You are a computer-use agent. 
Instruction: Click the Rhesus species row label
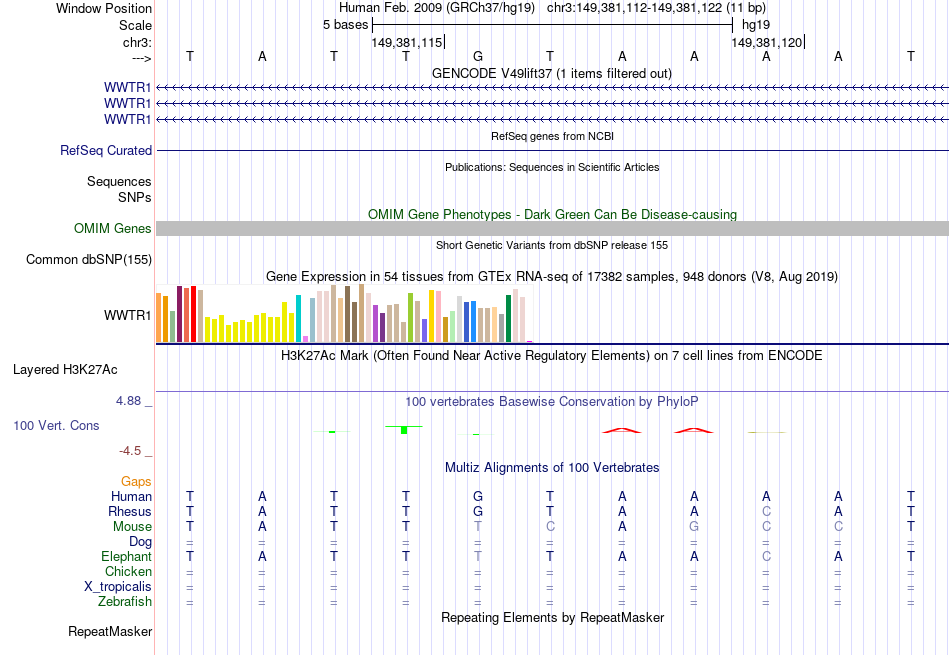tap(130, 512)
